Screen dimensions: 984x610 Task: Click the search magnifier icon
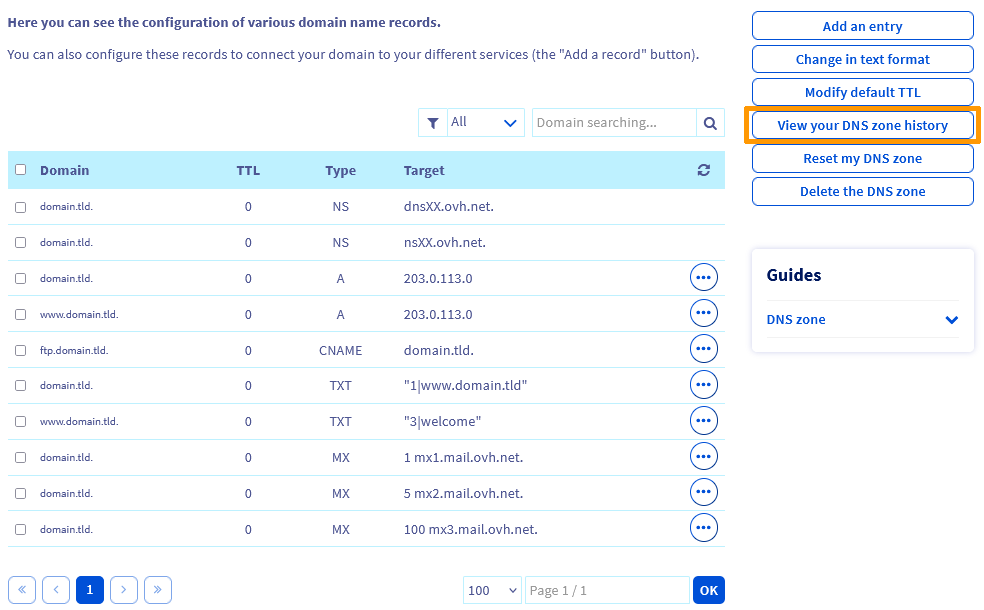710,122
